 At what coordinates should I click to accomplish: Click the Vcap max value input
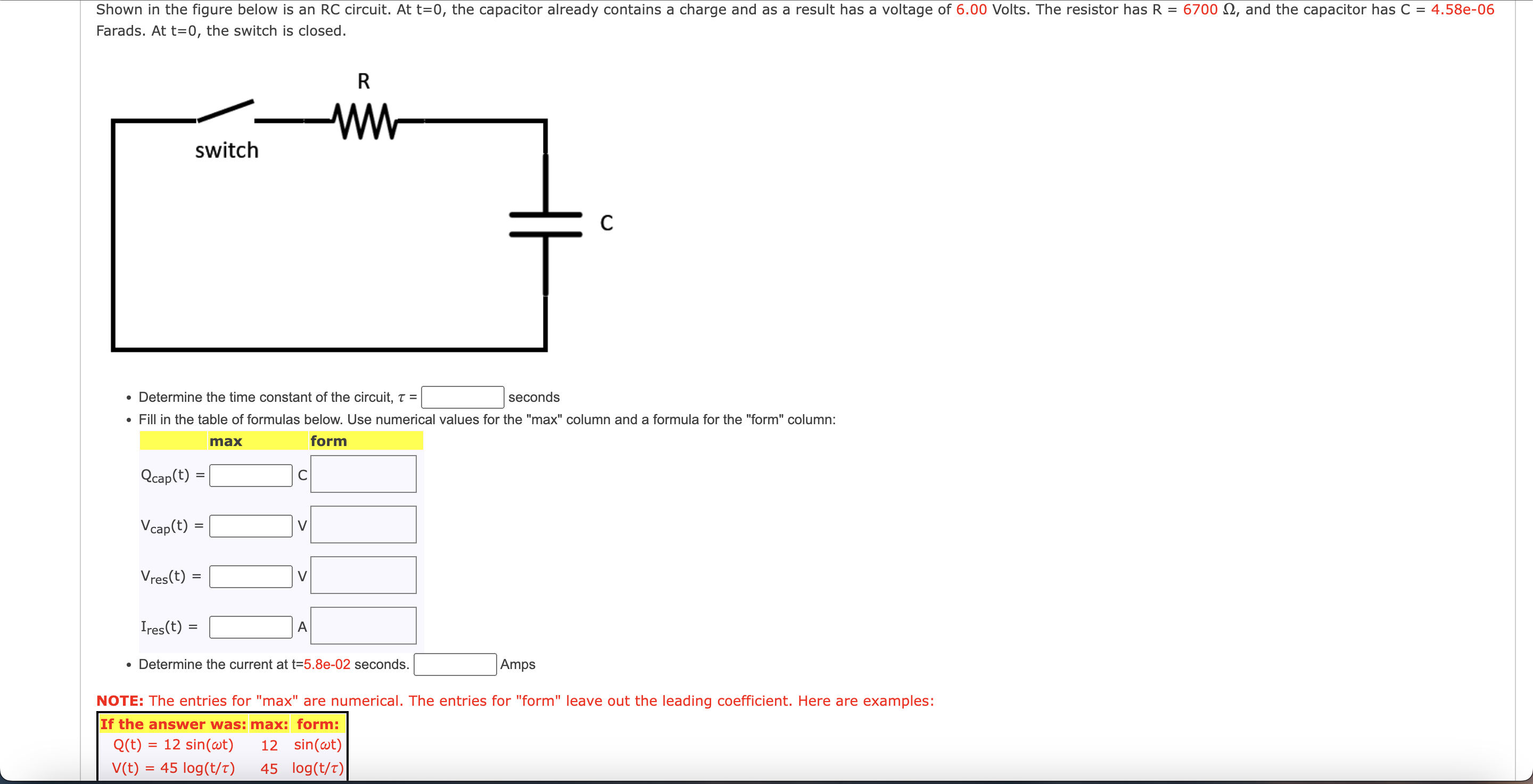[251, 526]
